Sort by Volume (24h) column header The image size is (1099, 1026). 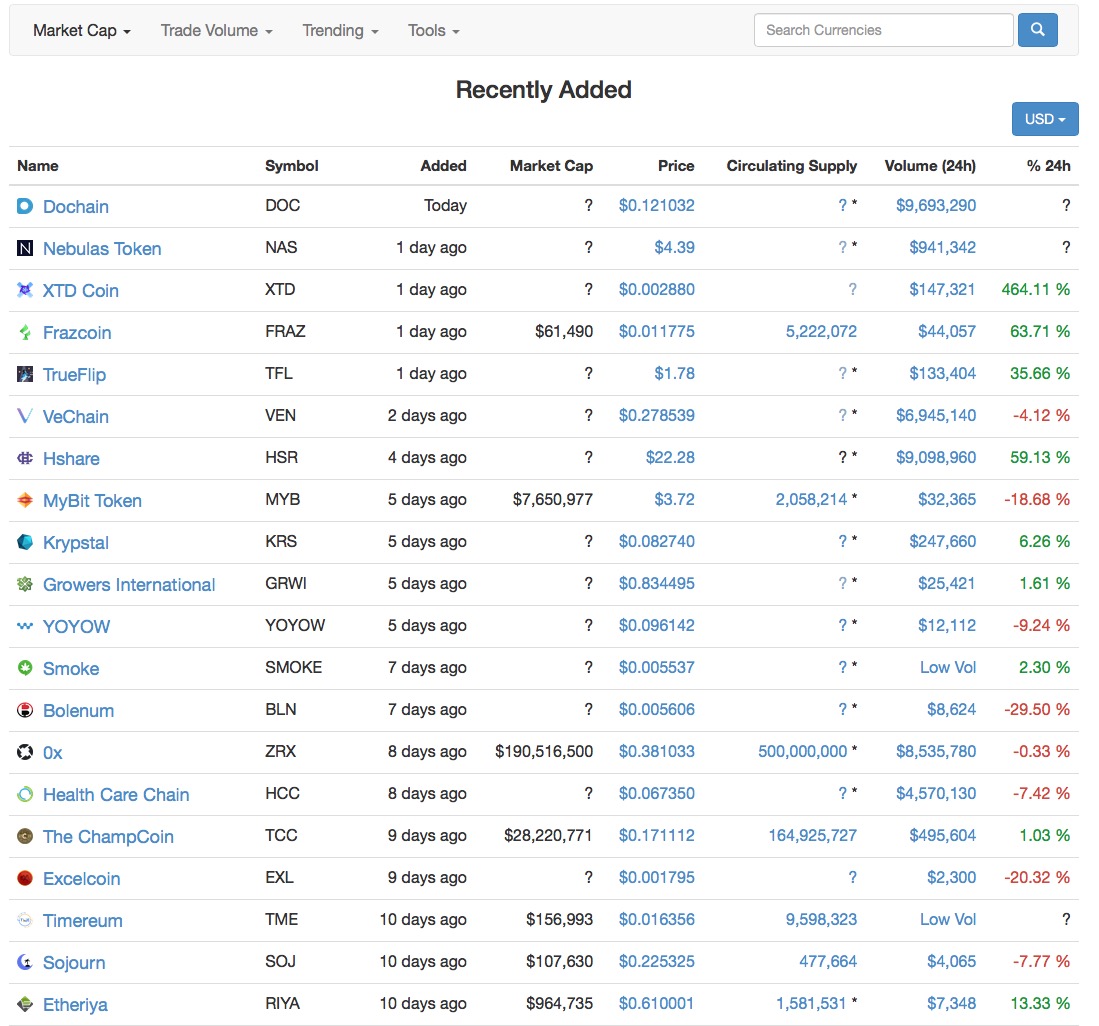[x=930, y=166]
